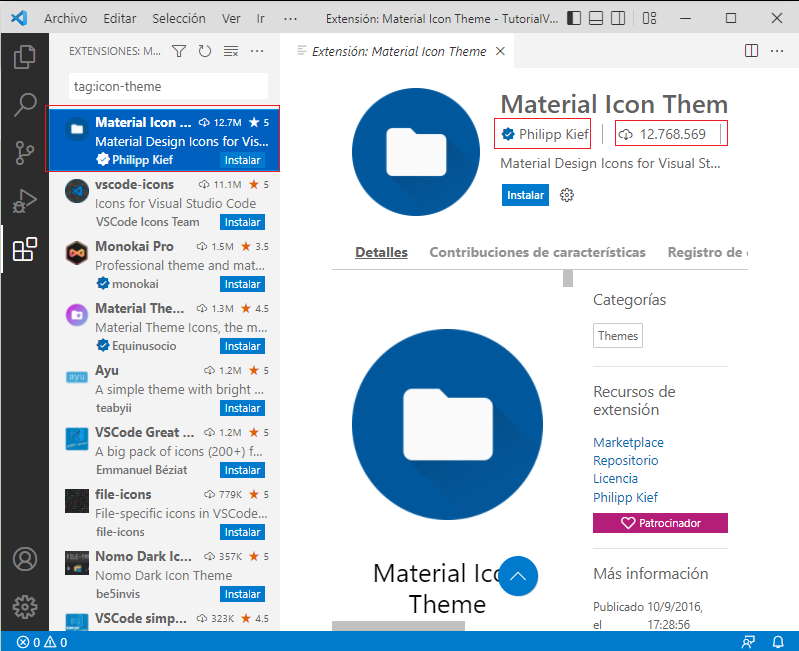799x651 pixels.
Task: Expand the hidden menu bar items ellipsis
Action: click(290, 19)
